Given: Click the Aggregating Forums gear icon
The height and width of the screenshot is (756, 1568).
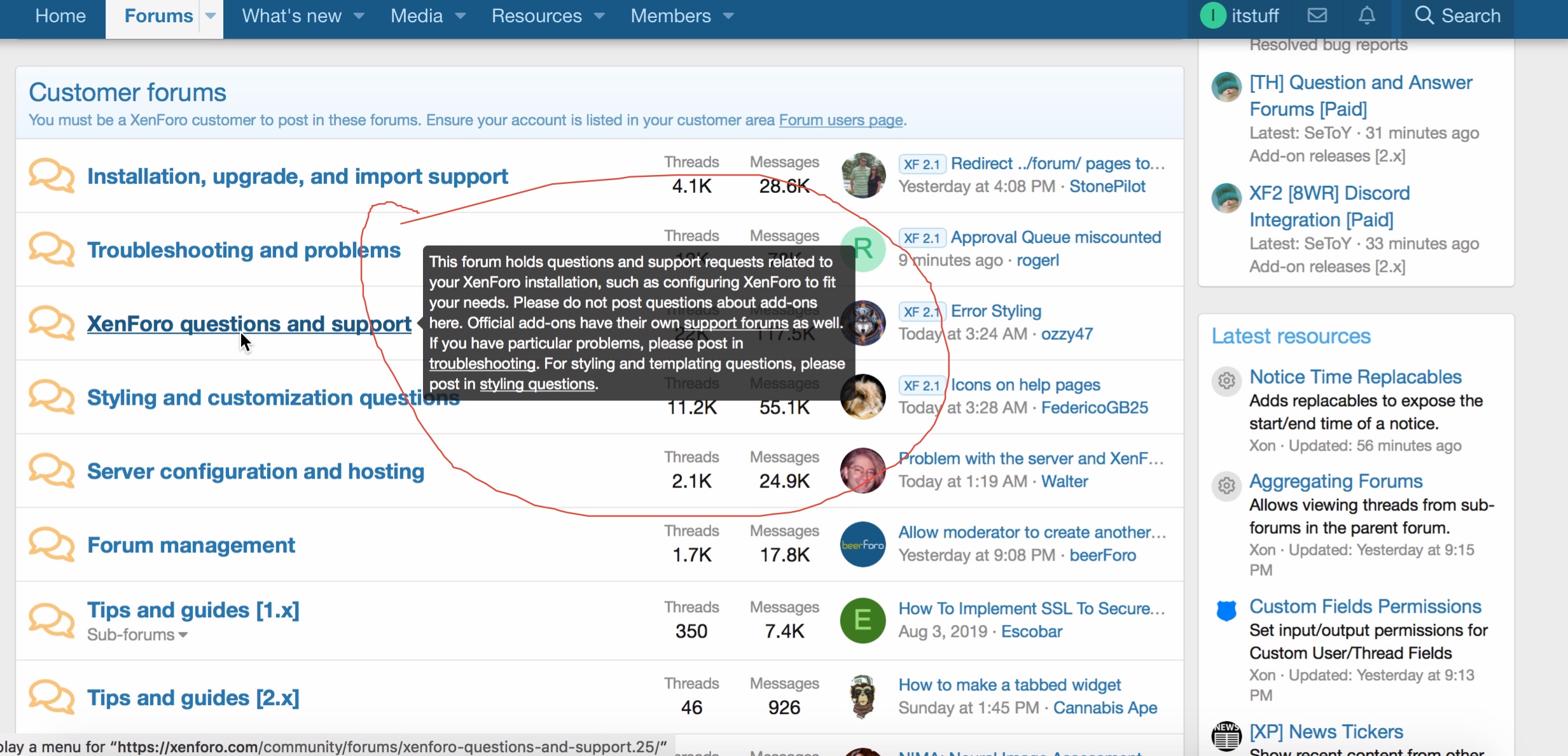Looking at the screenshot, I should click(x=1226, y=486).
